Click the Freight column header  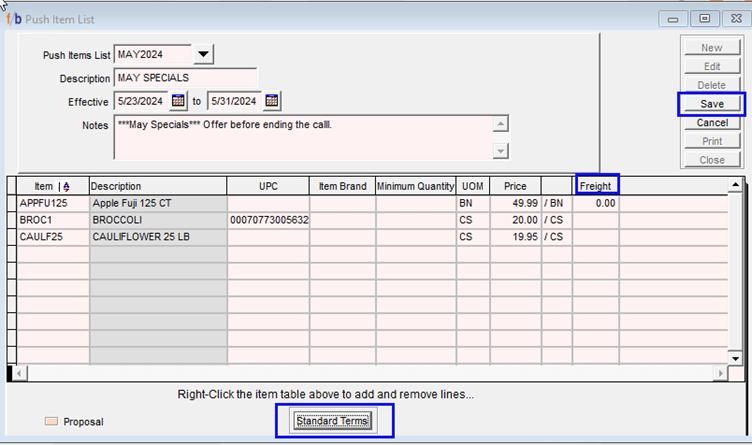[596, 186]
